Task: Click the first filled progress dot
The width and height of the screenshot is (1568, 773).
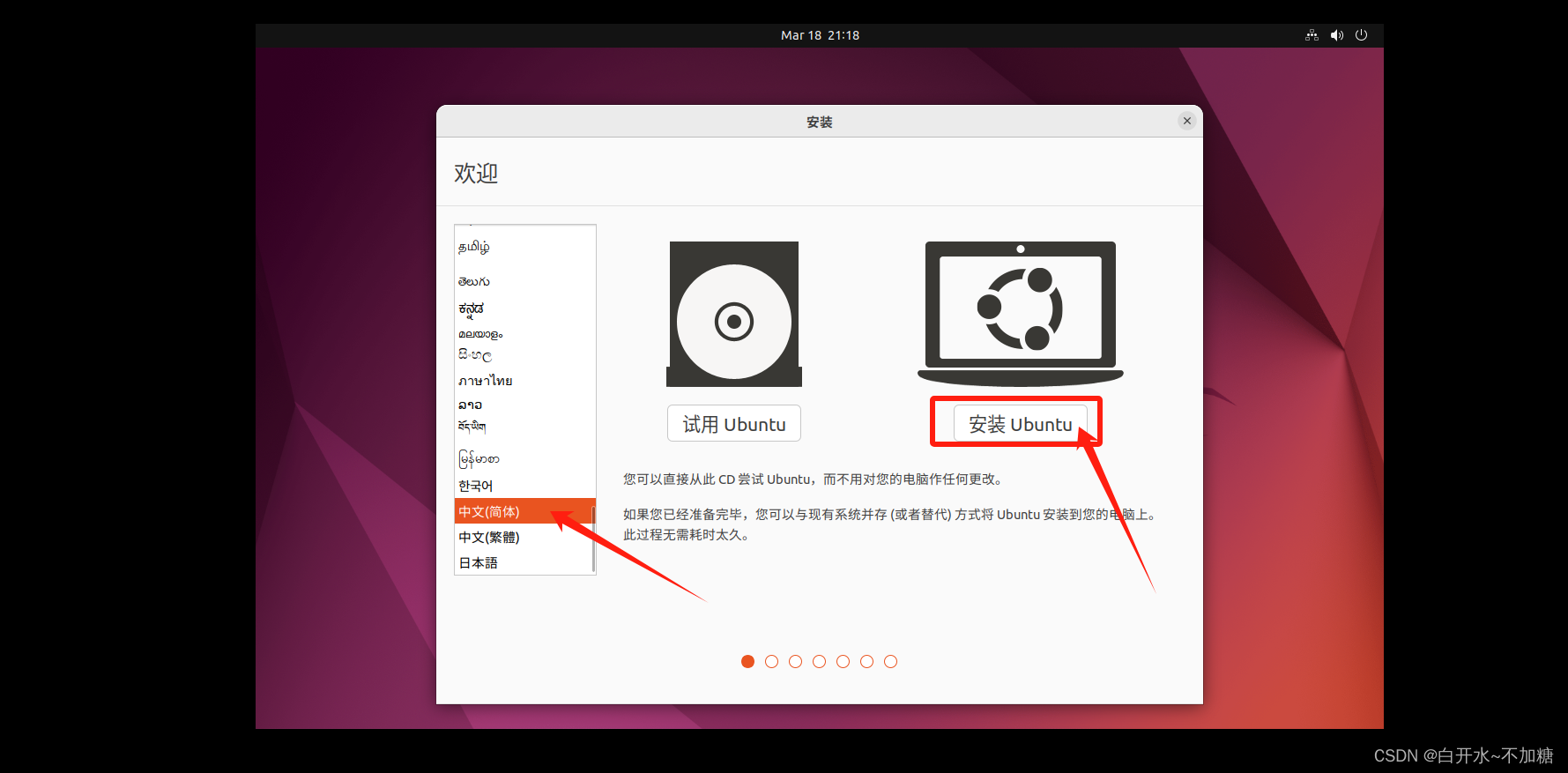Action: (x=747, y=661)
